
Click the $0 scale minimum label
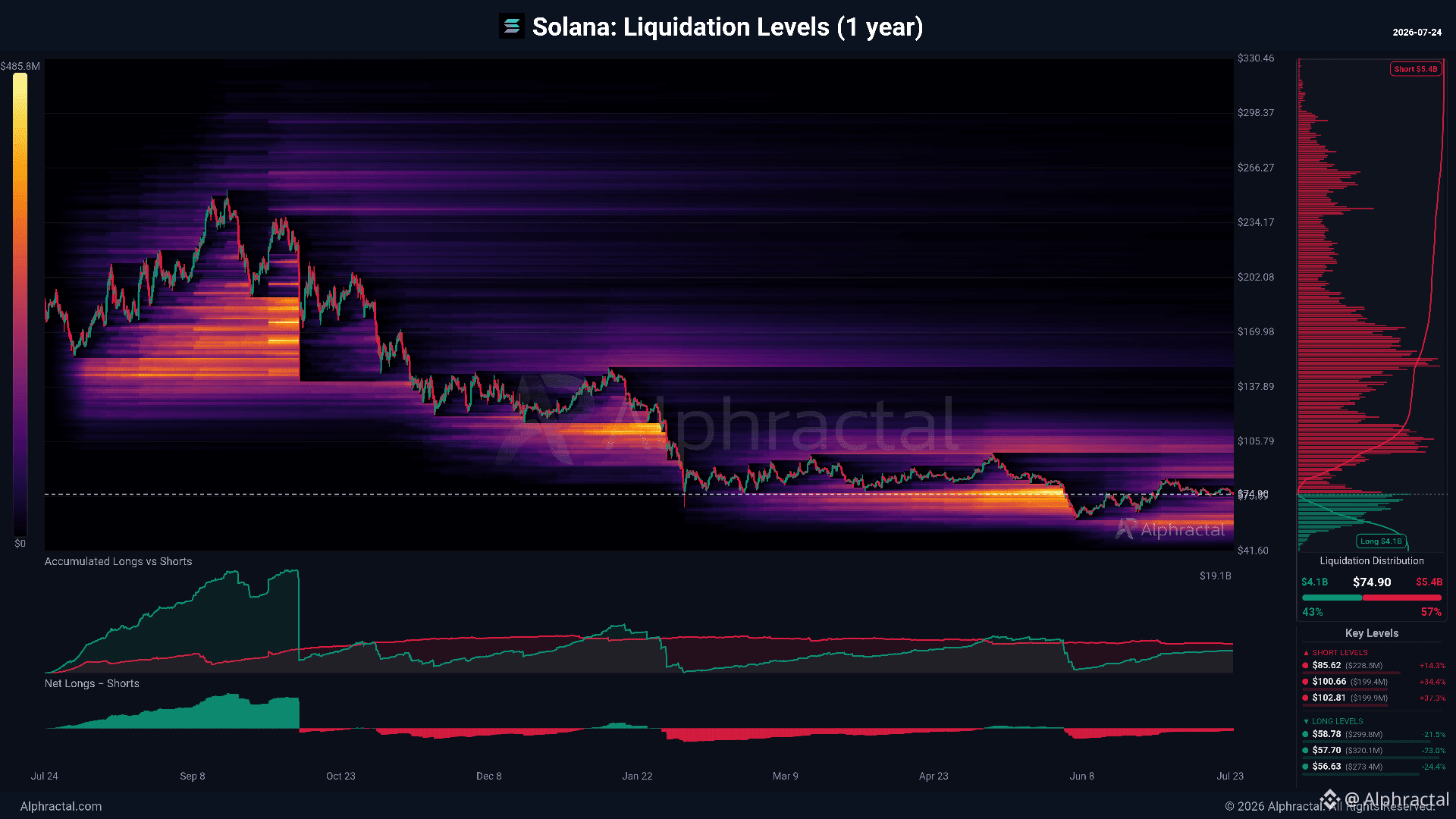[20, 544]
